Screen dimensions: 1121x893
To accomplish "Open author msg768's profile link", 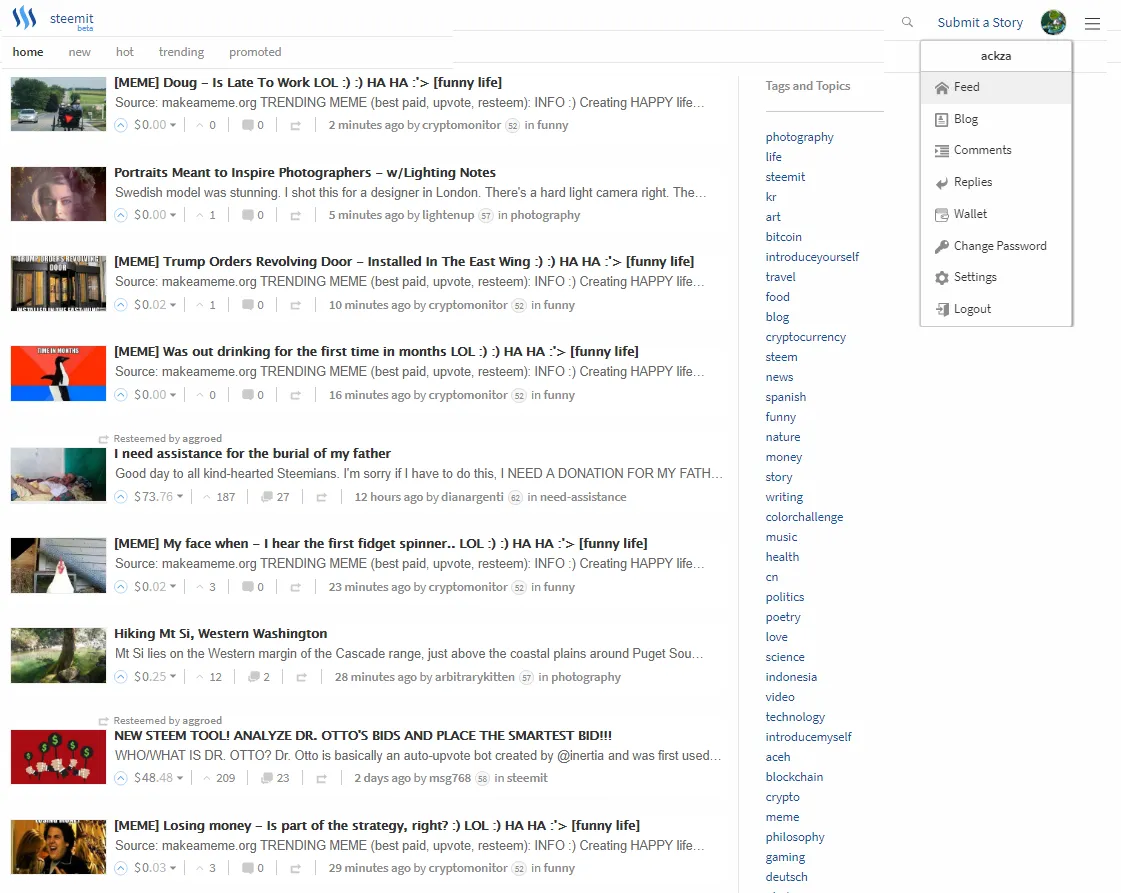I will coord(450,778).
